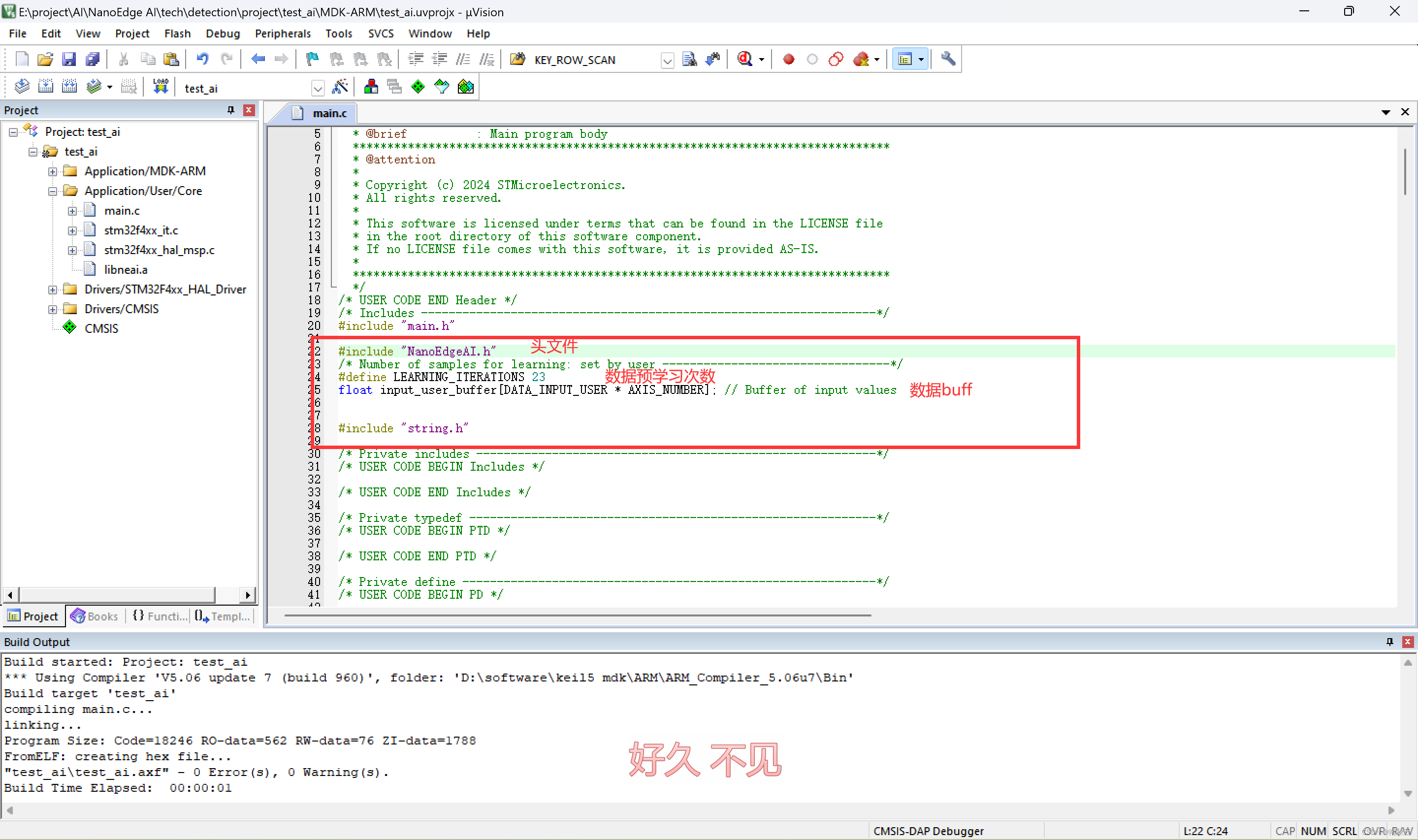The height and width of the screenshot is (840, 1418).
Task: Collapse the Application/User/Core folder
Action: pos(53,192)
